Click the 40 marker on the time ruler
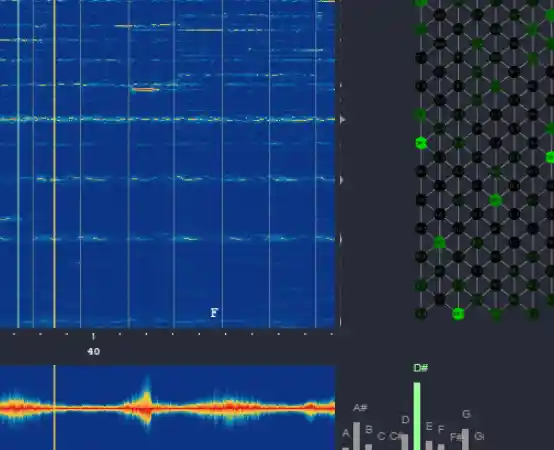This screenshot has height=450, width=554. click(x=94, y=351)
